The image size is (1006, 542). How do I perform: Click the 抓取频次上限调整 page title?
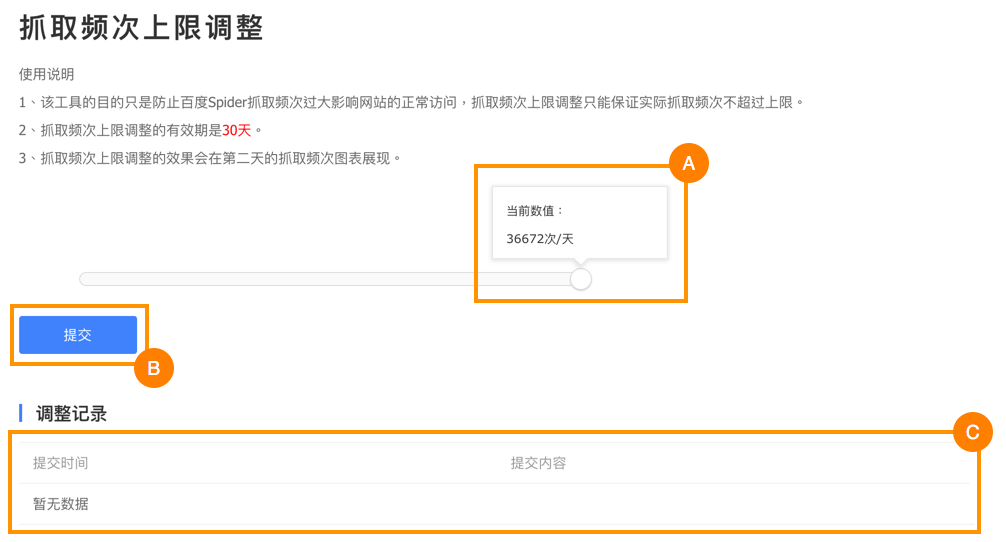(141, 27)
